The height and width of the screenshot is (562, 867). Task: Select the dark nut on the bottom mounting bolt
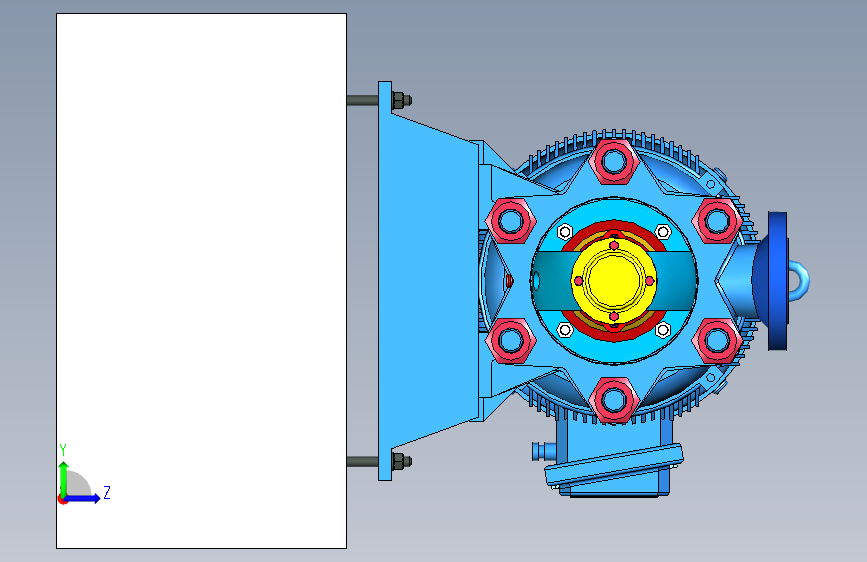point(398,461)
